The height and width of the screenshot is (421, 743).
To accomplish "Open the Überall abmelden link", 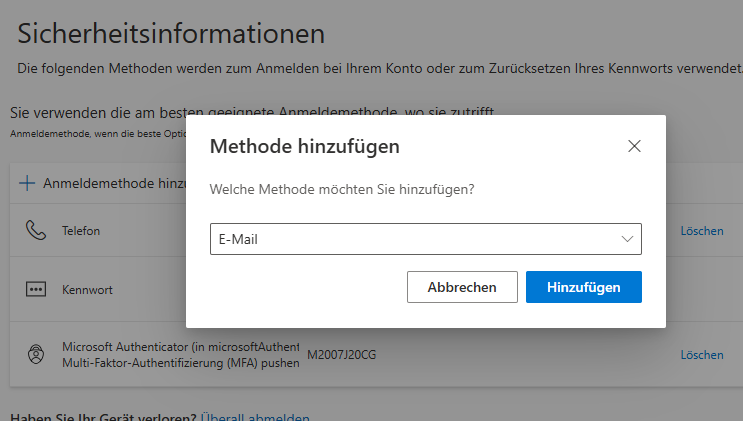I will click(x=255, y=417).
